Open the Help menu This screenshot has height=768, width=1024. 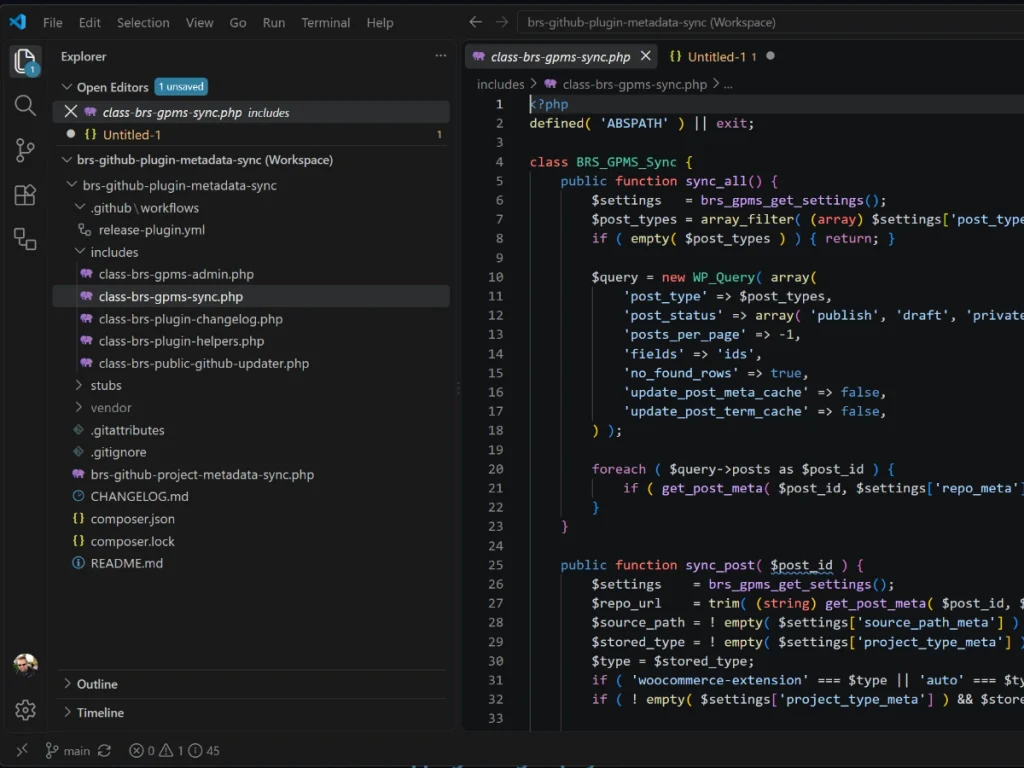pyautogui.click(x=379, y=23)
